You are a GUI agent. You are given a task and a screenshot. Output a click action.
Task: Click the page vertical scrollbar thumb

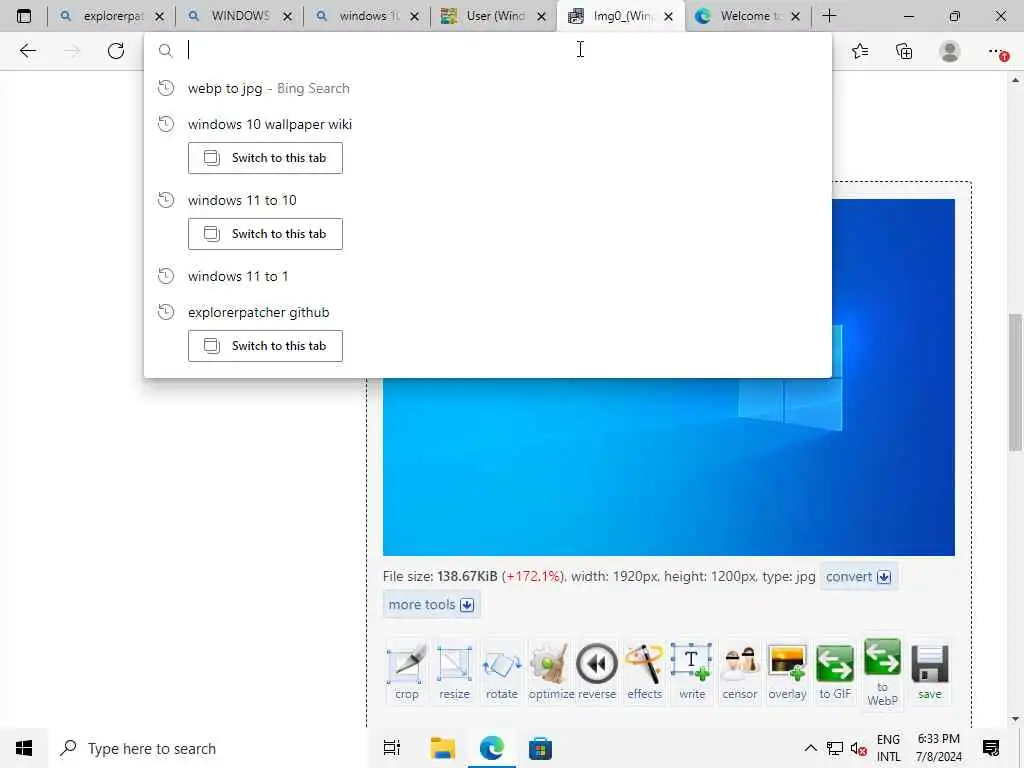point(1015,381)
